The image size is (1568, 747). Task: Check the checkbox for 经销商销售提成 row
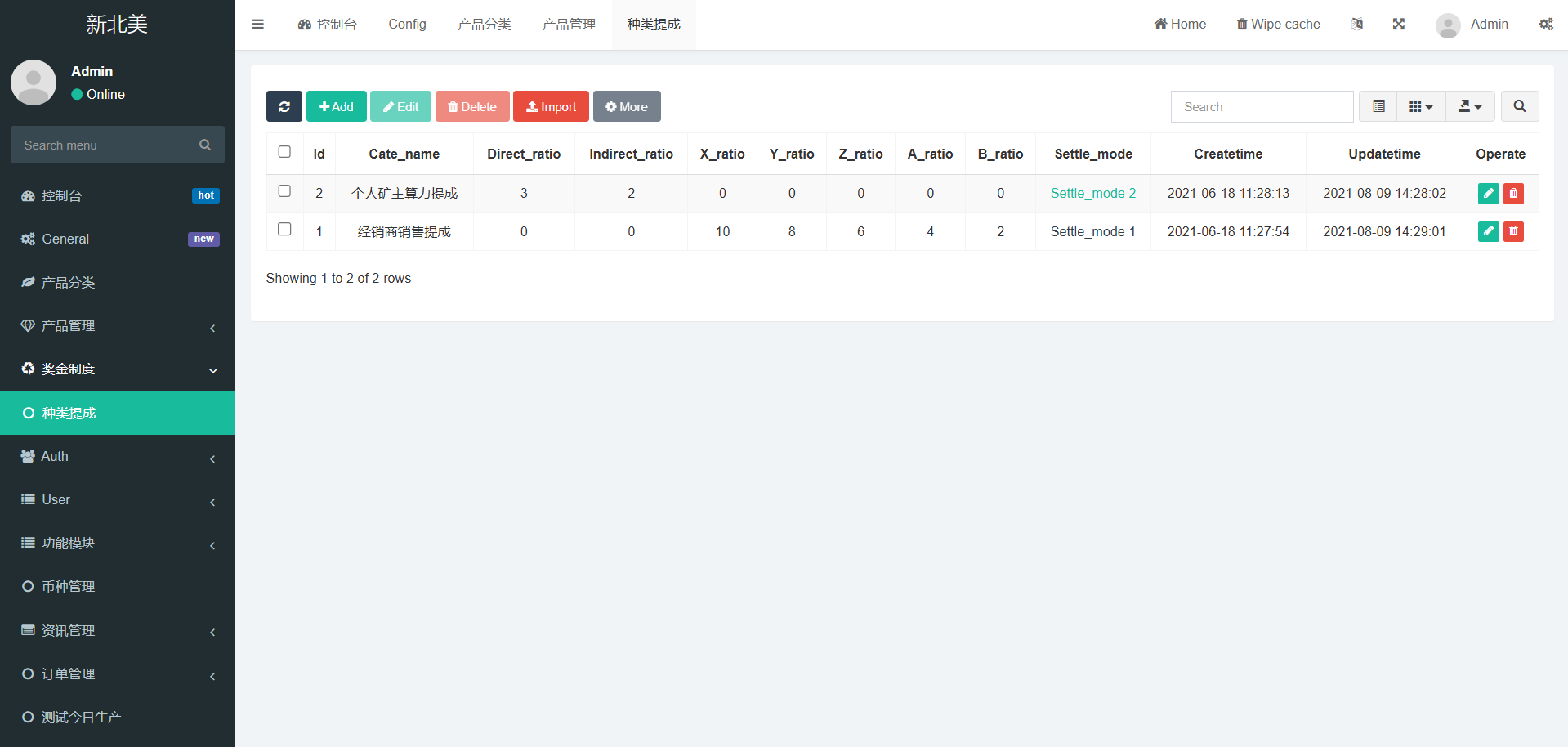(x=284, y=230)
